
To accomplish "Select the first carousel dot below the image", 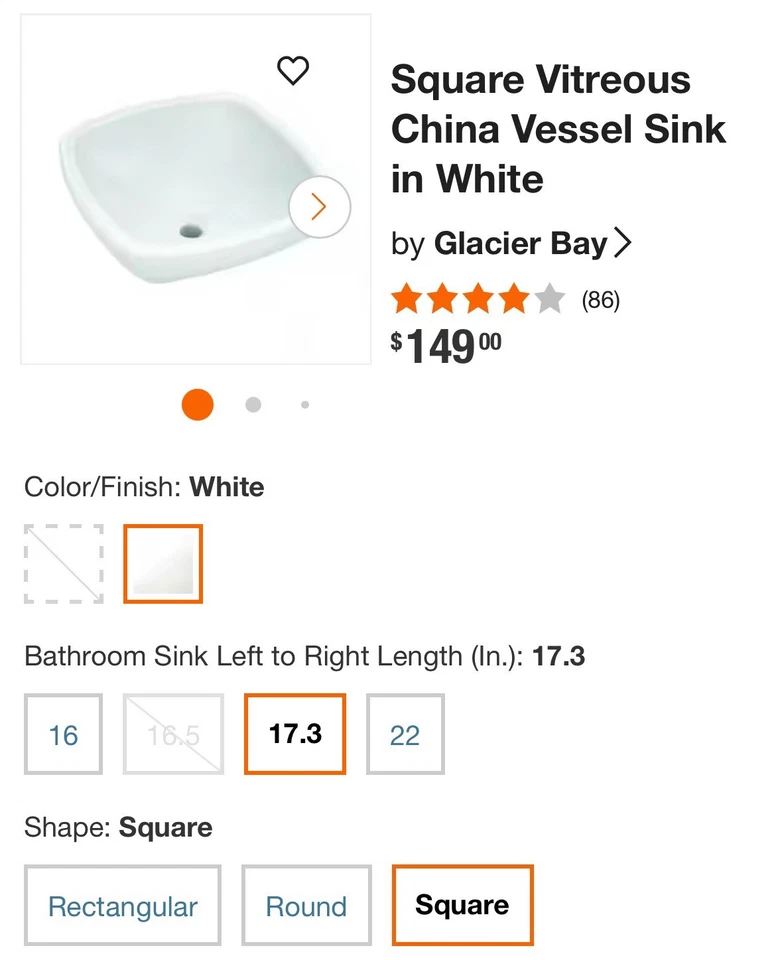I will point(197,404).
